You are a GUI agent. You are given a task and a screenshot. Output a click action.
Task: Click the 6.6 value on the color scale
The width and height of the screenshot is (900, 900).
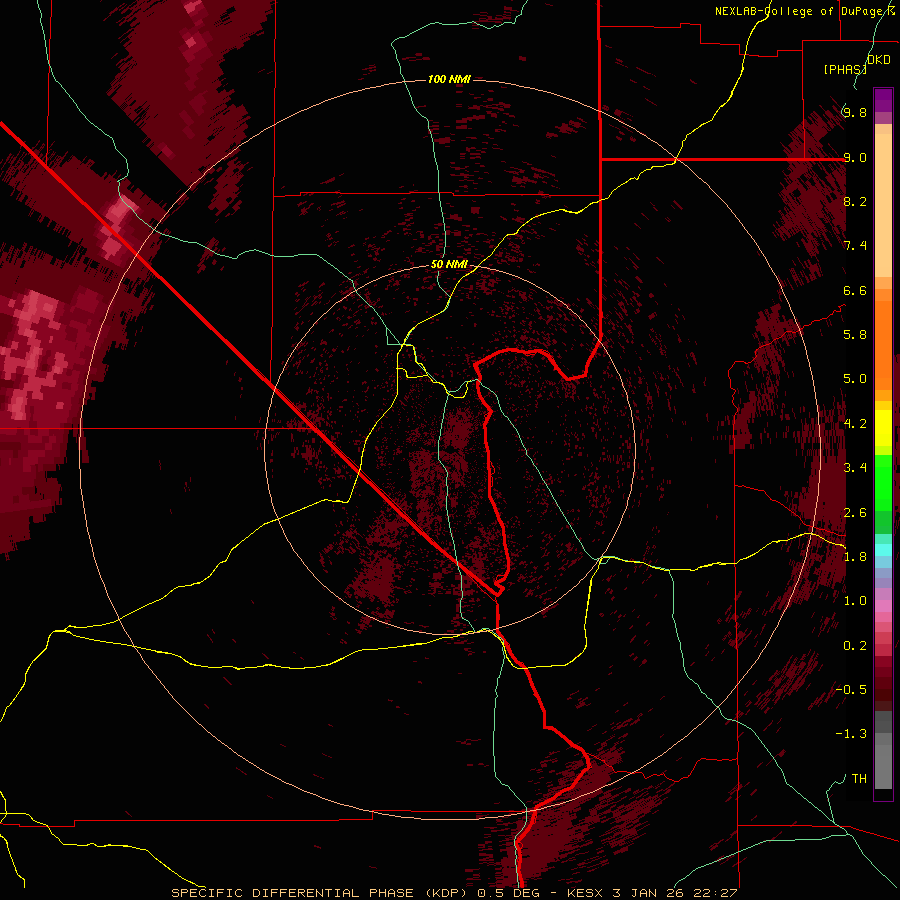(855, 290)
